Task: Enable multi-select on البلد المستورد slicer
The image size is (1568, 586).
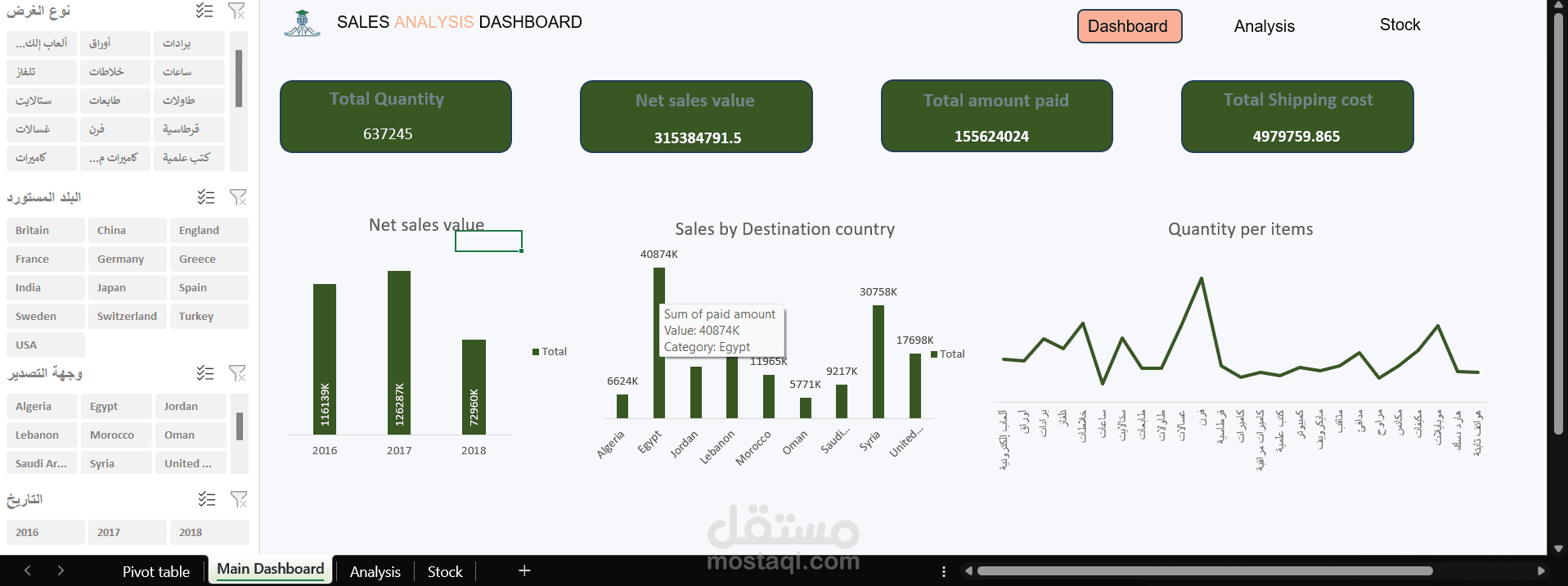Action: point(206,197)
